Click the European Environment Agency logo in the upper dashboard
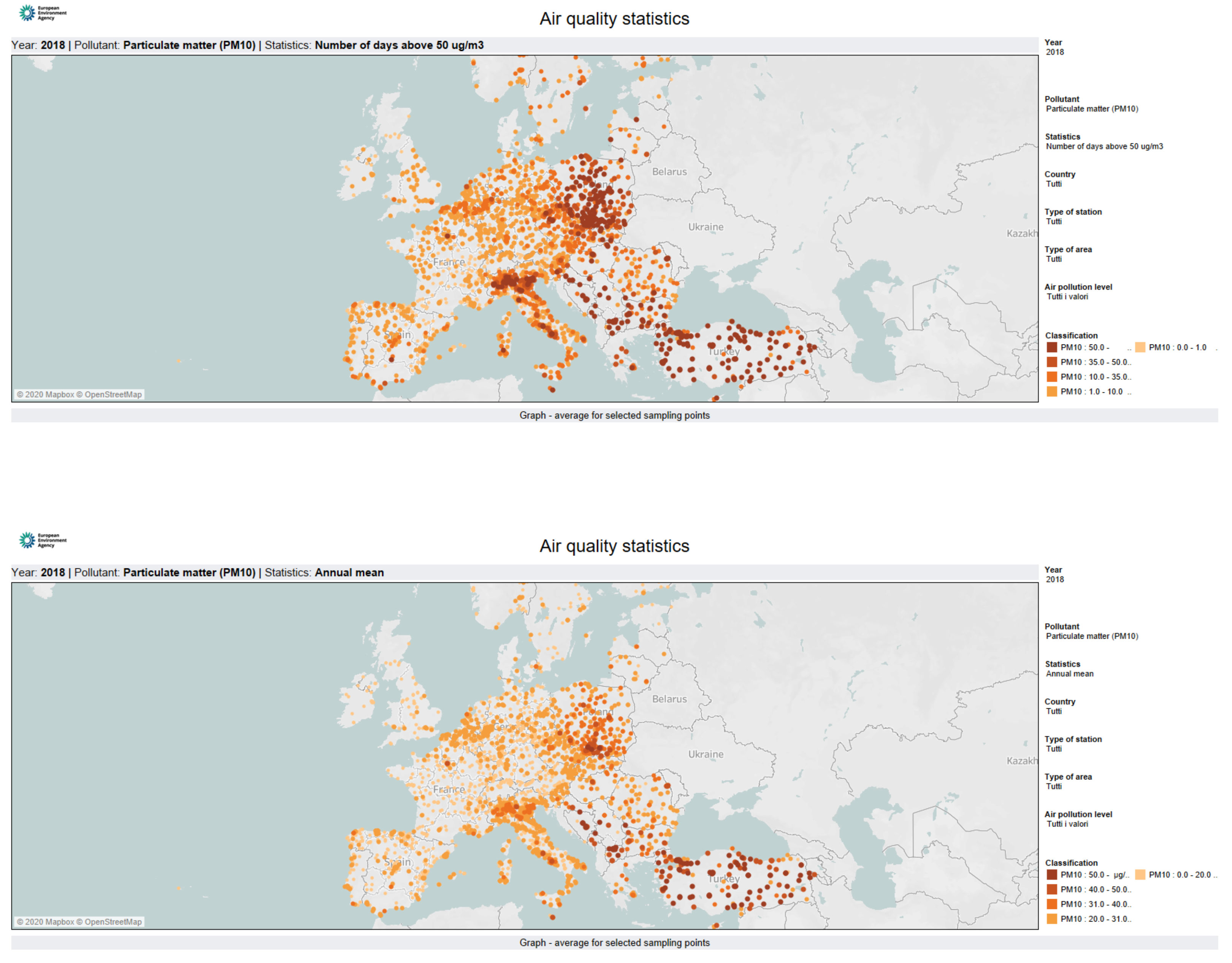This screenshot has height=963, width=1232. click(x=42, y=13)
